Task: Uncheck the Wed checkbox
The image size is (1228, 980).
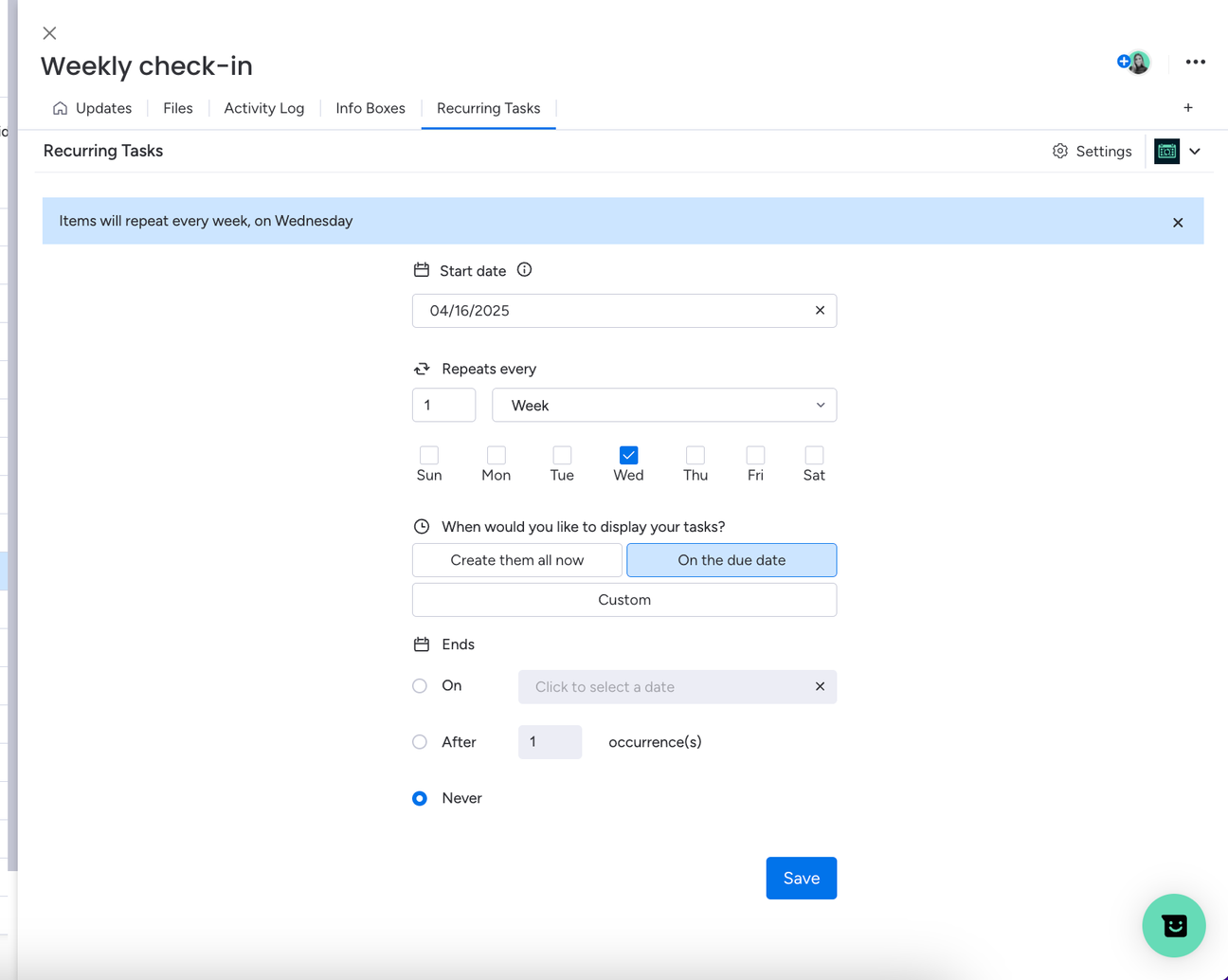Action: (x=628, y=455)
